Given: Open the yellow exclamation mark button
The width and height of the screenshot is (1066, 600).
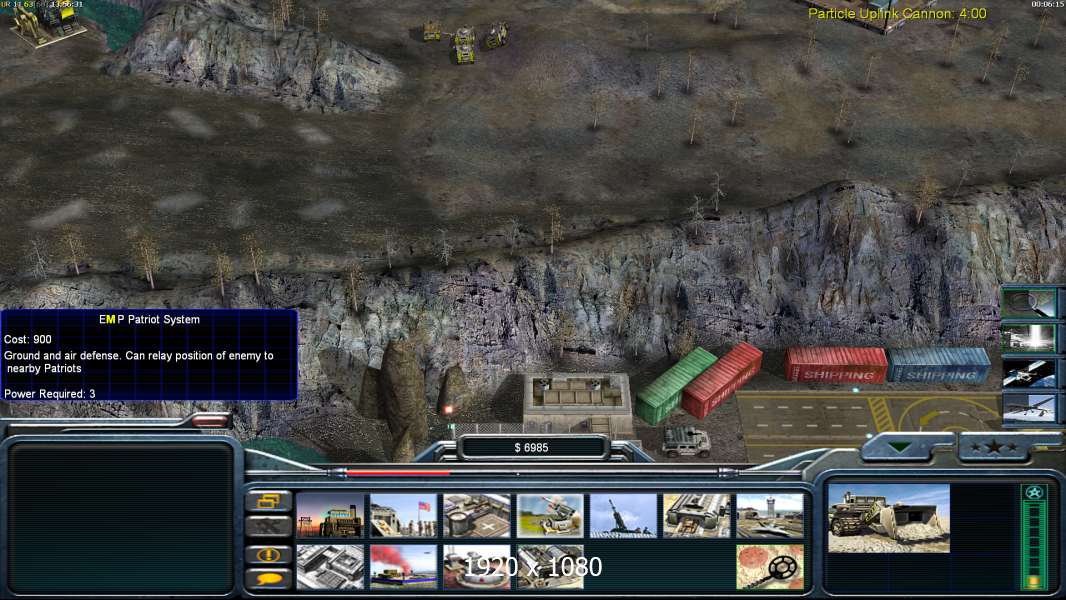Looking at the screenshot, I should point(269,555).
